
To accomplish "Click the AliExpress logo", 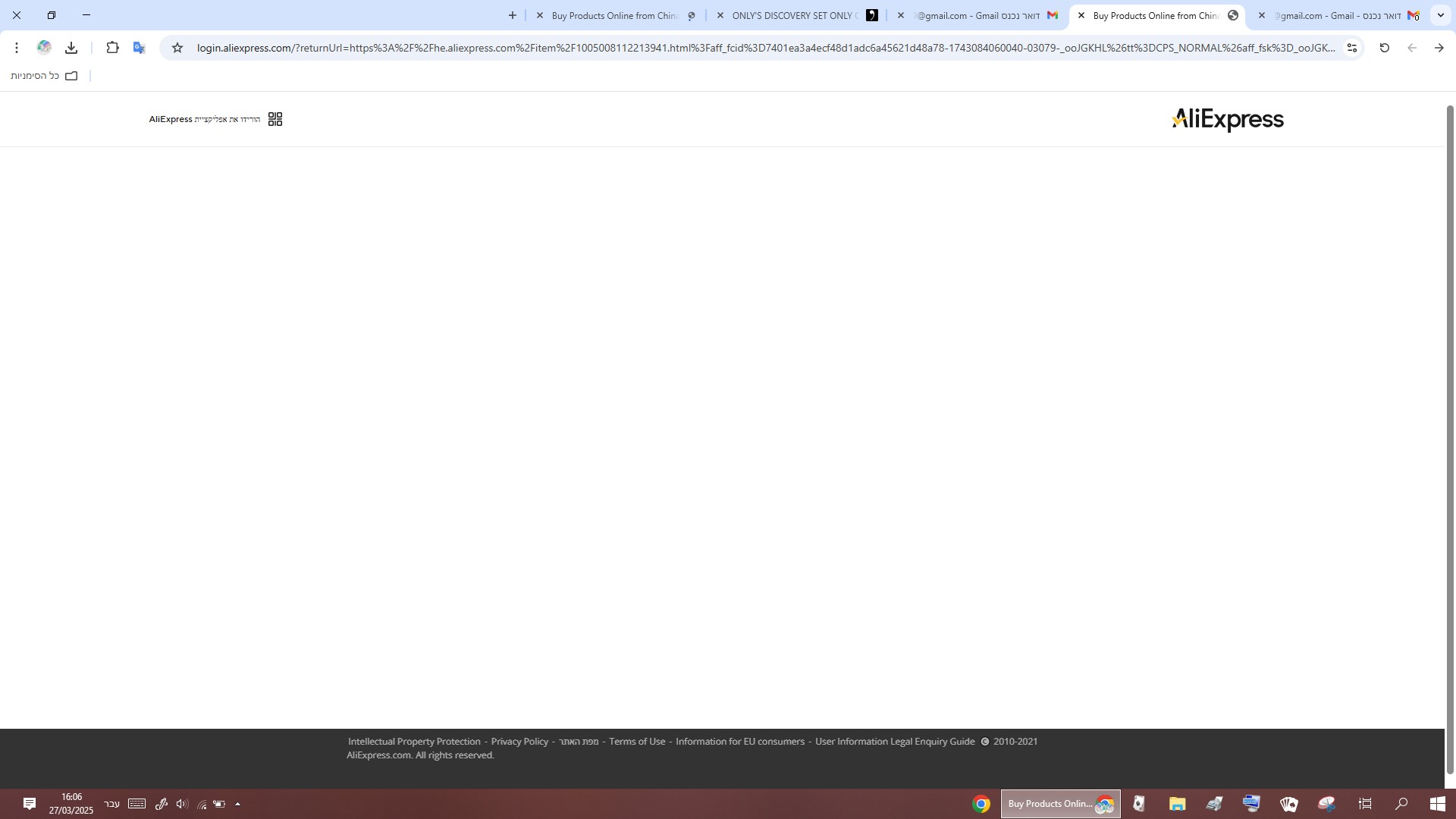I will click(x=1227, y=120).
